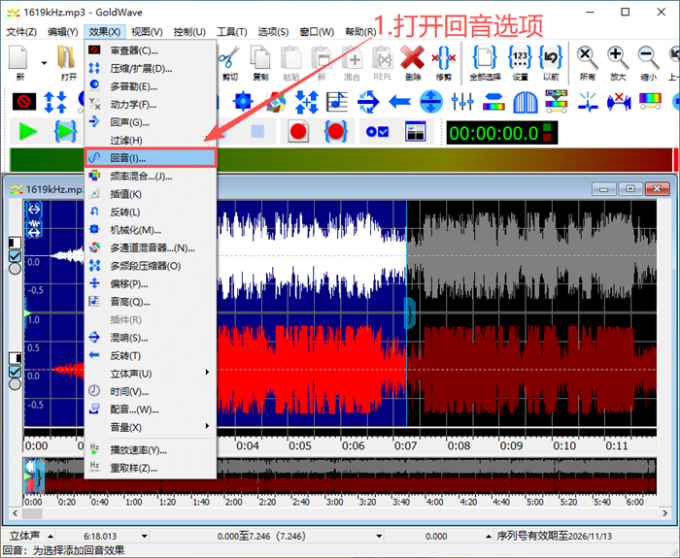The width and height of the screenshot is (680, 558).
Task: Open the arrow next to 0.000 in status bar
Action: point(488,536)
